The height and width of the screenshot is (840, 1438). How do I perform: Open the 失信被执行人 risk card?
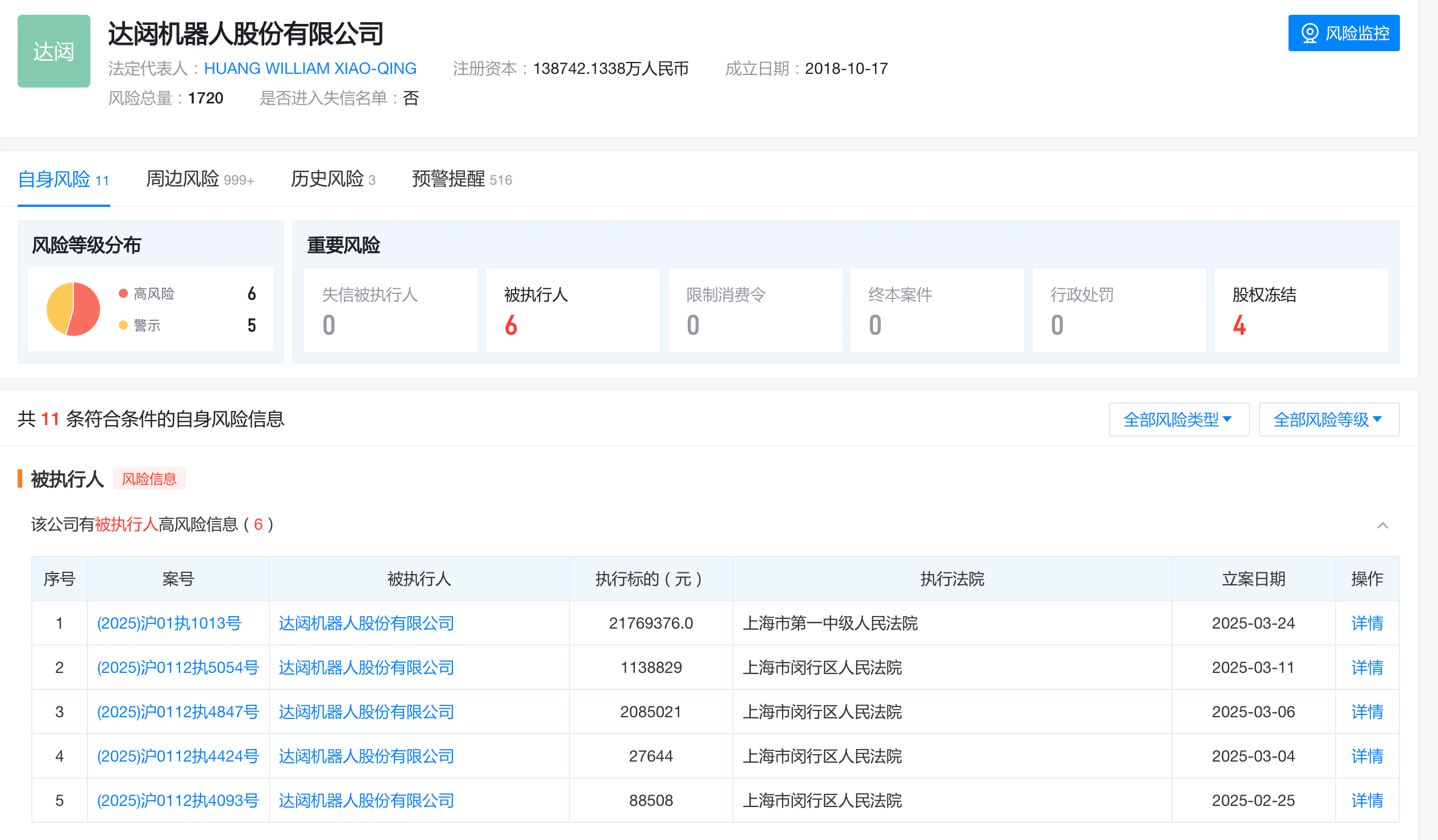pos(391,310)
